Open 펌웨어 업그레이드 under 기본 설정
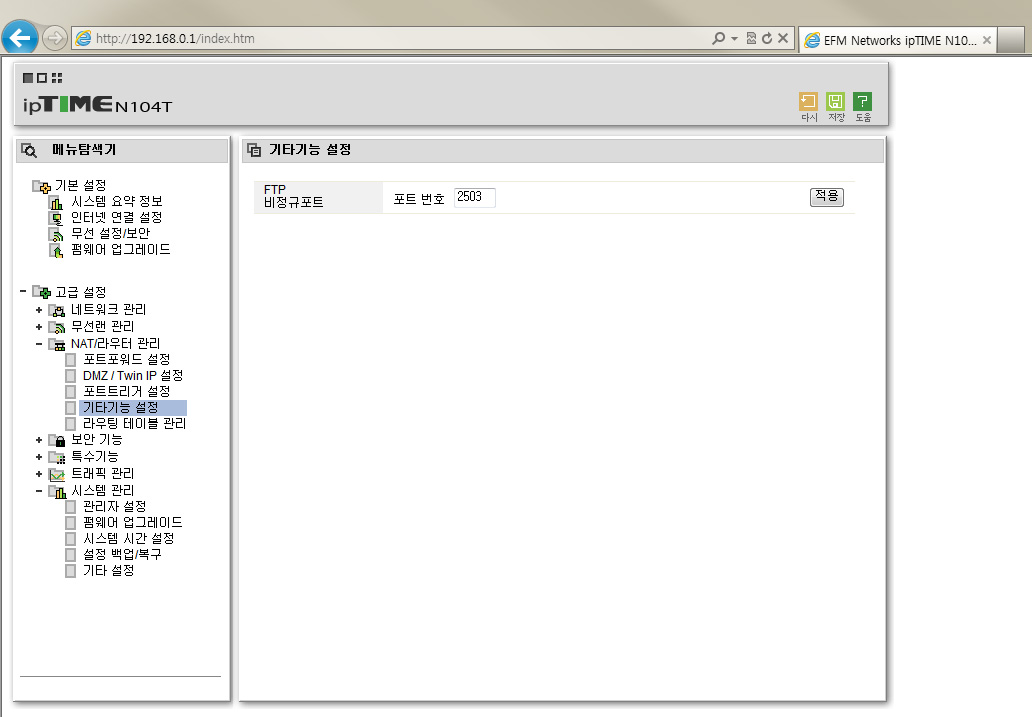This screenshot has width=1032, height=717. pyautogui.click(x=120, y=250)
